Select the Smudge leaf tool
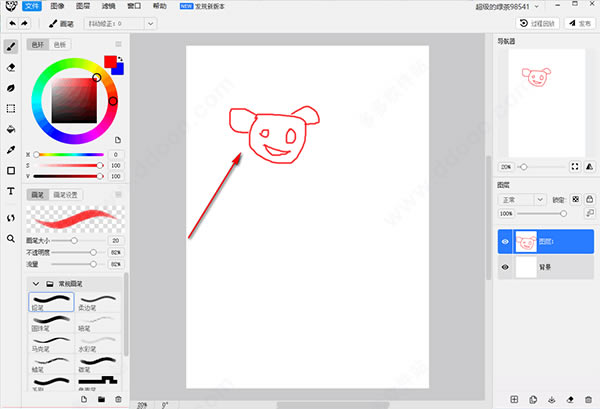The width and height of the screenshot is (600, 409). [x=11, y=88]
